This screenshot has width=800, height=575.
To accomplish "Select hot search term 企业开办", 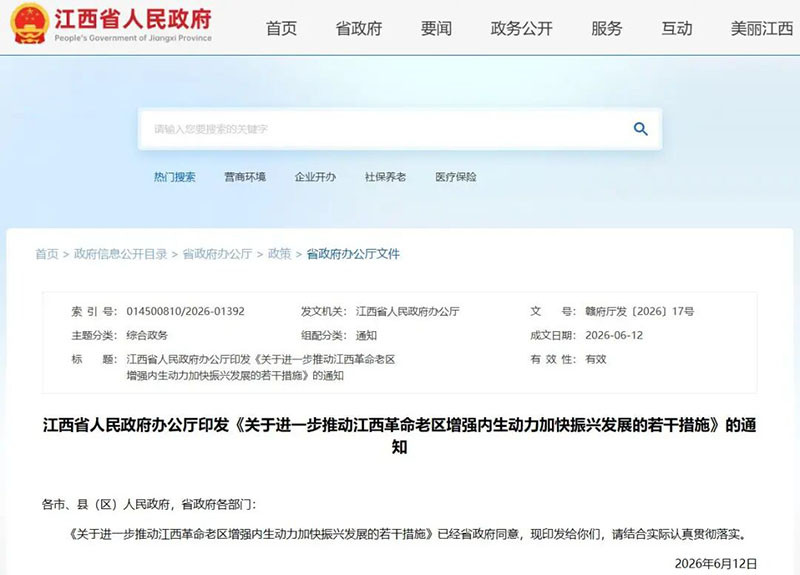I will pos(315,177).
